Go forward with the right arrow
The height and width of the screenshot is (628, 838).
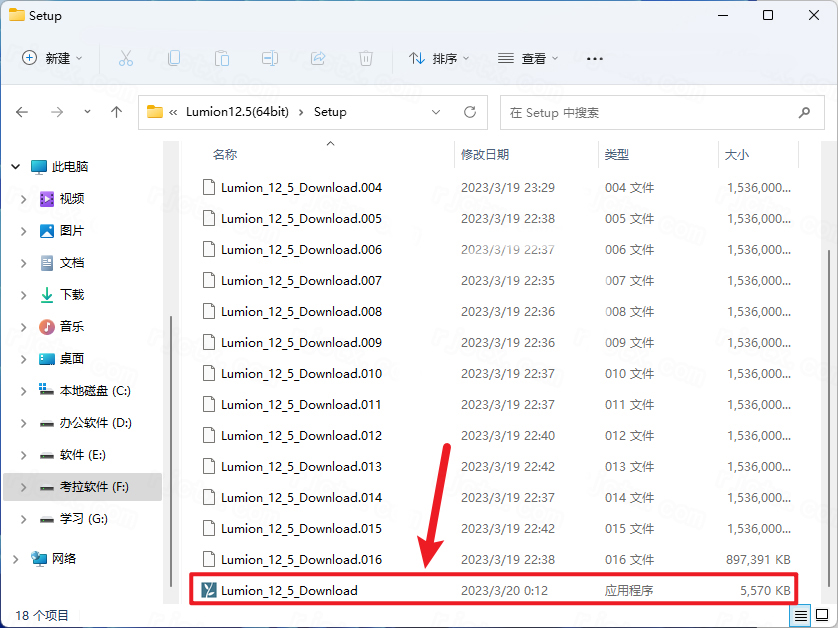pos(57,112)
